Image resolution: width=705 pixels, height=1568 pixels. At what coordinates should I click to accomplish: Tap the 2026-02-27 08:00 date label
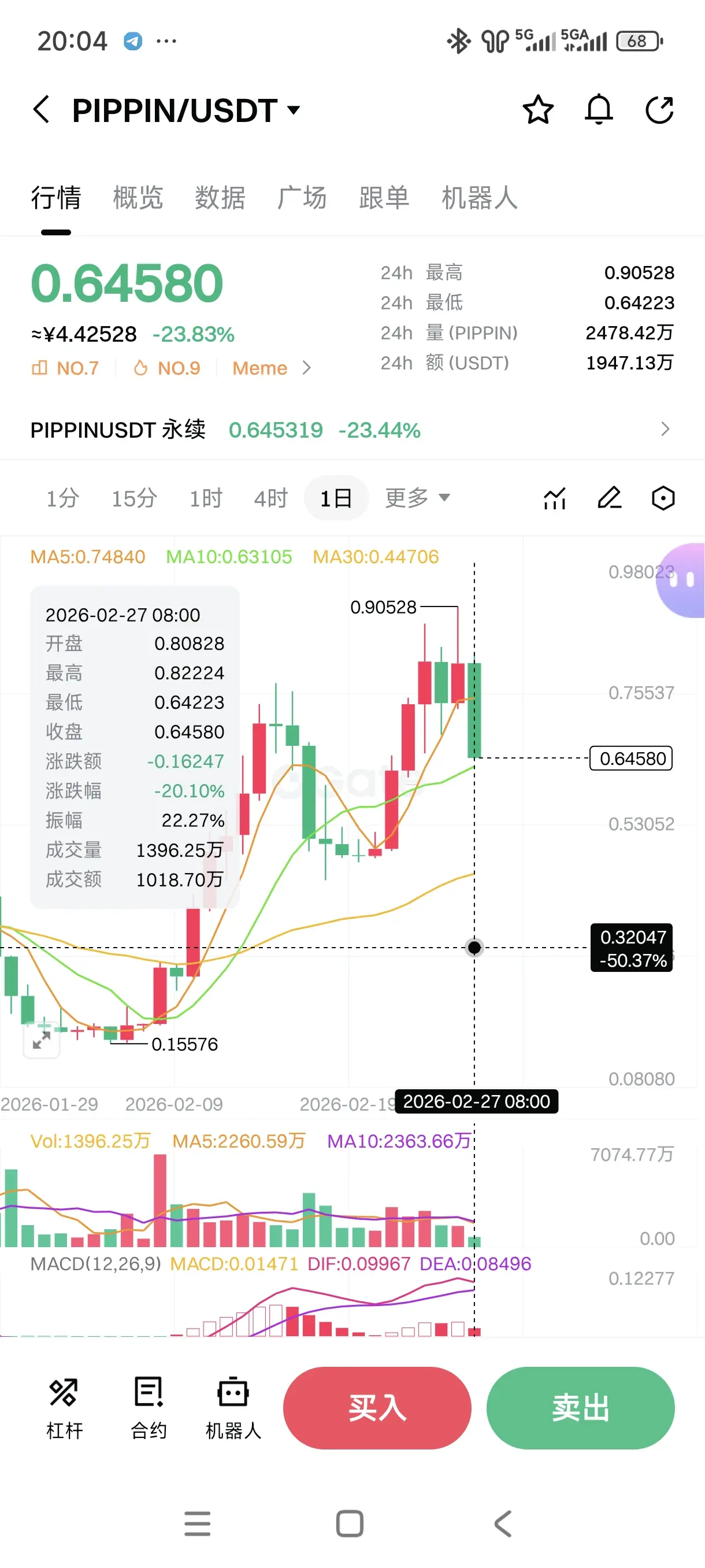pos(476,1101)
